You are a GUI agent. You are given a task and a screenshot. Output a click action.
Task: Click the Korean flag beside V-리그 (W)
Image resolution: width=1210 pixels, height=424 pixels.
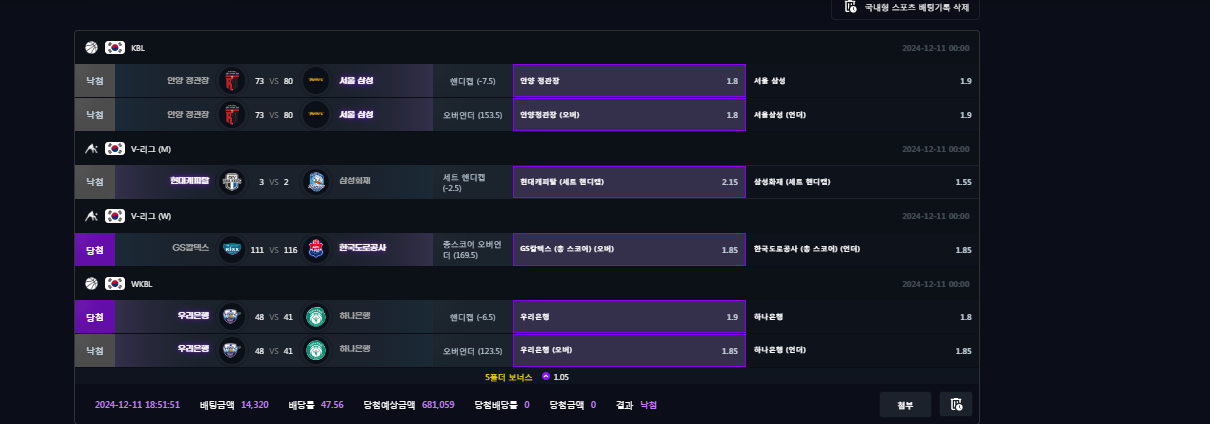pyautogui.click(x=115, y=216)
